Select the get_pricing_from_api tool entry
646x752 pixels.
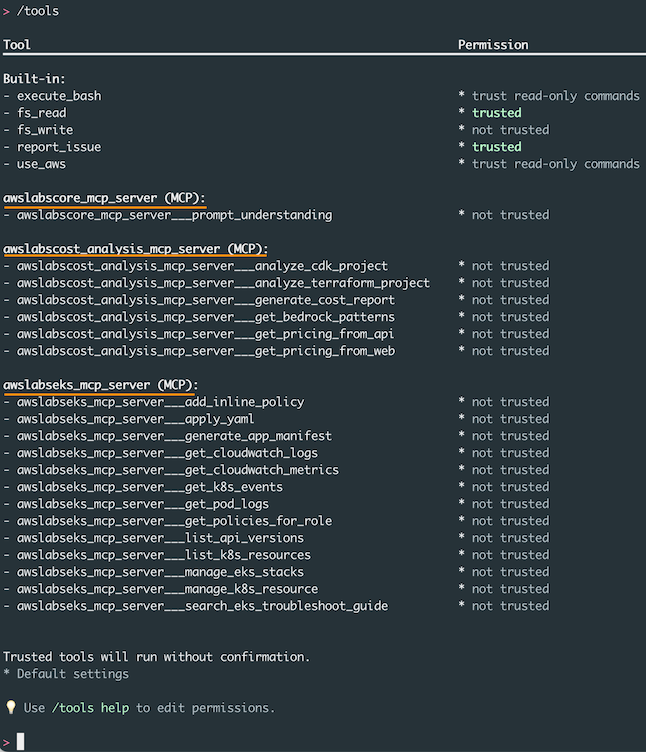(x=206, y=334)
